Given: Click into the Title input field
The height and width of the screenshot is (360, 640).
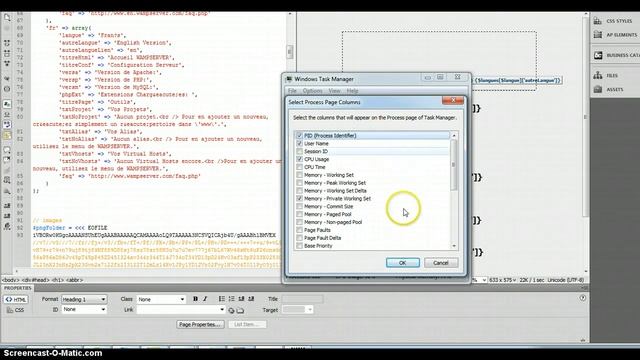Looking at the screenshot, I should pyautogui.click(x=302, y=299).
